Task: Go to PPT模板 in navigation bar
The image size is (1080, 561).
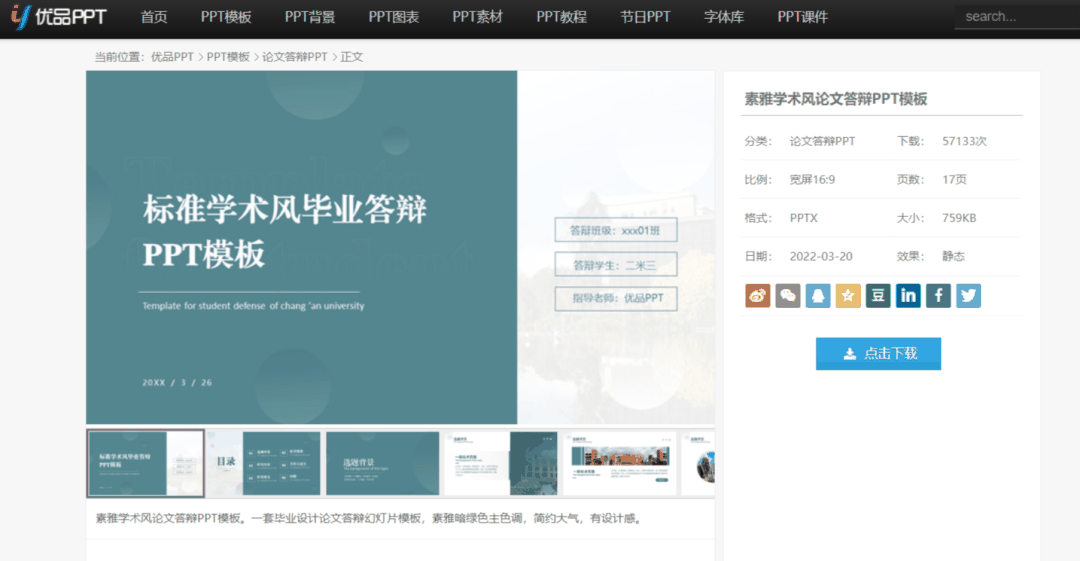Action: (226, 17)
